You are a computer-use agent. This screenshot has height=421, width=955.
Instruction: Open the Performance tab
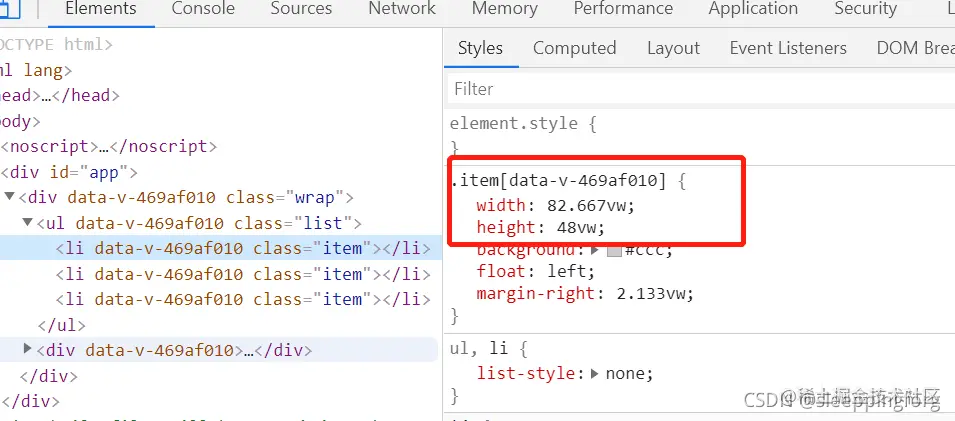pos(623,9)
